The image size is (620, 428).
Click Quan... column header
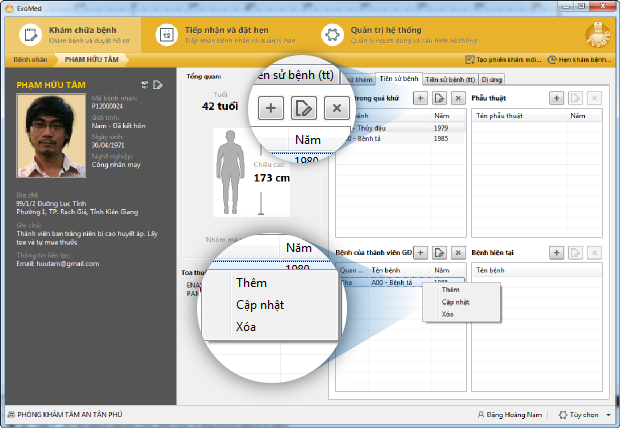pos(352,270)
